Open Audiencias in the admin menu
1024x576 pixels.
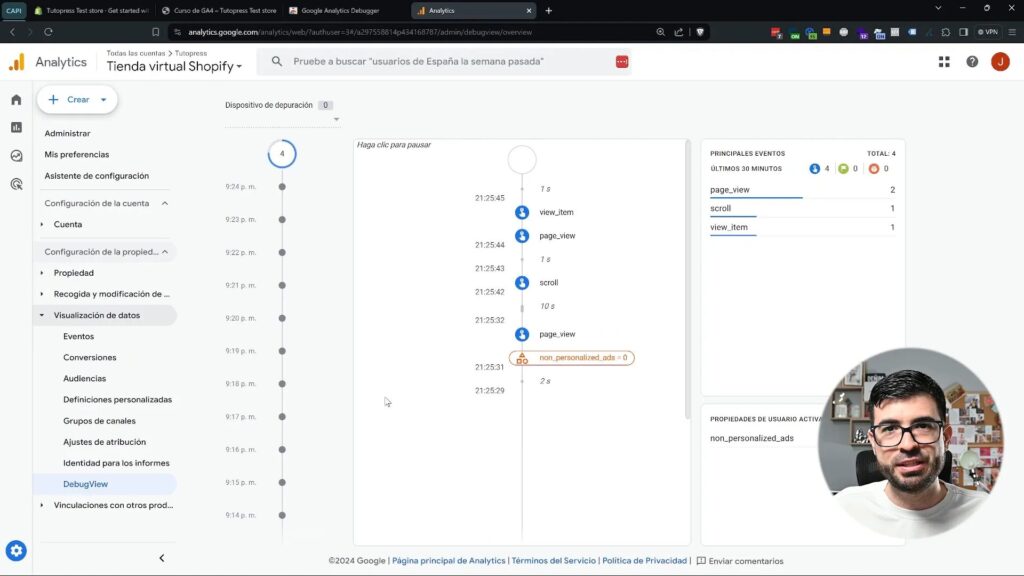click(84, 378)
